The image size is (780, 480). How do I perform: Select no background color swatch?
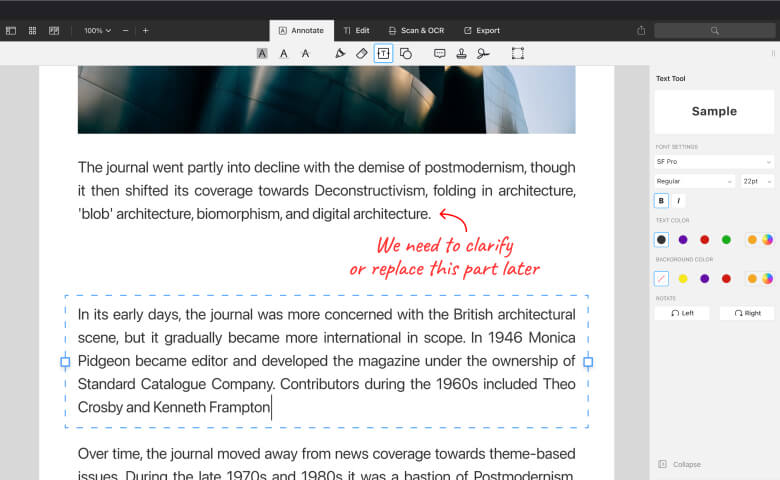coord(661,279)
